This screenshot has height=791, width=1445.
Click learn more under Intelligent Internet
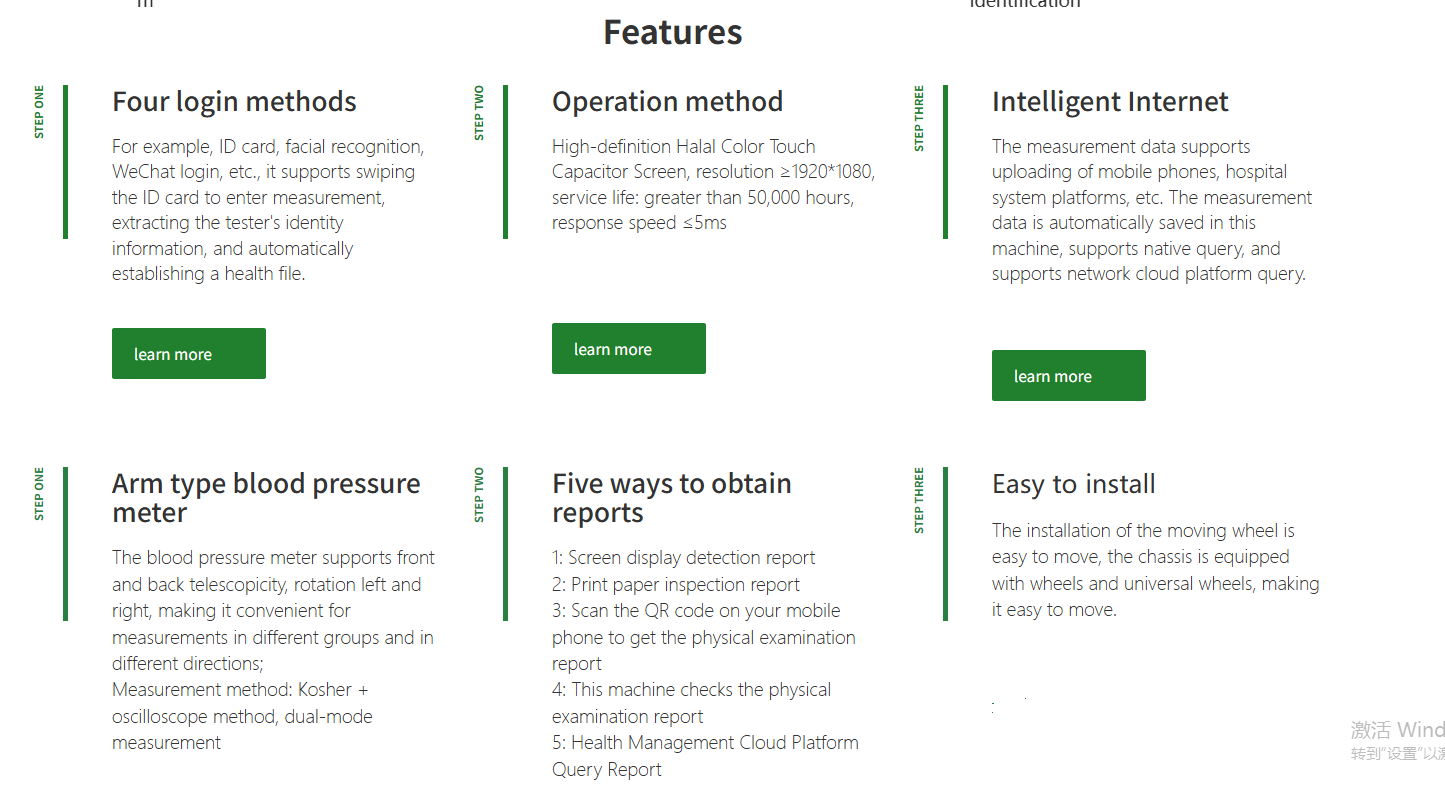point(1068,376)
